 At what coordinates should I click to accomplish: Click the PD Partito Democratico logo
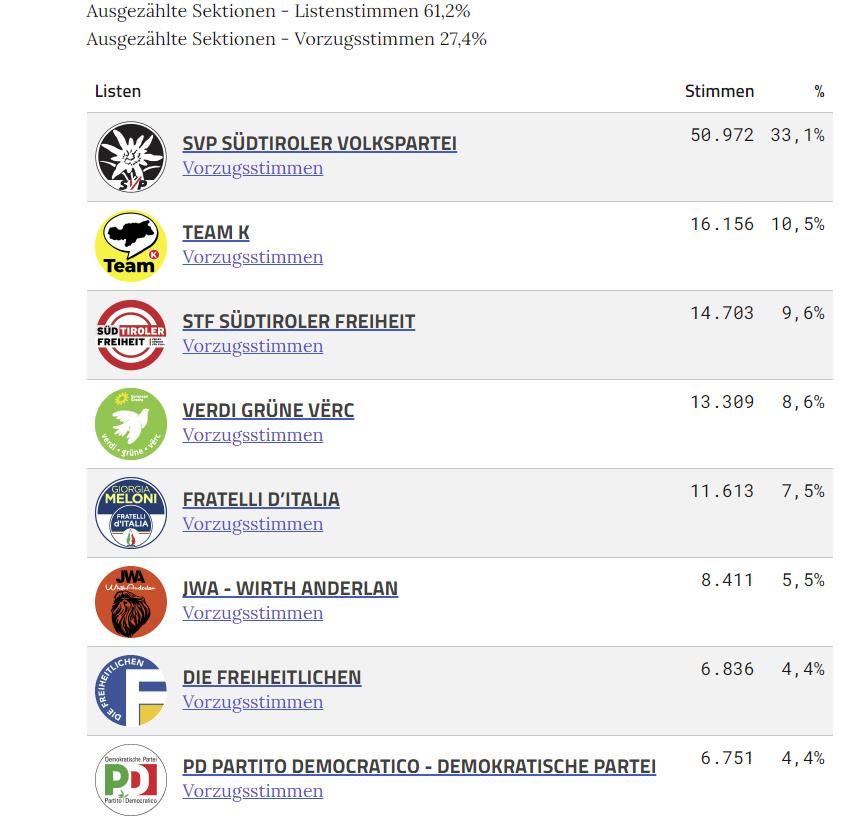point(131,780)
